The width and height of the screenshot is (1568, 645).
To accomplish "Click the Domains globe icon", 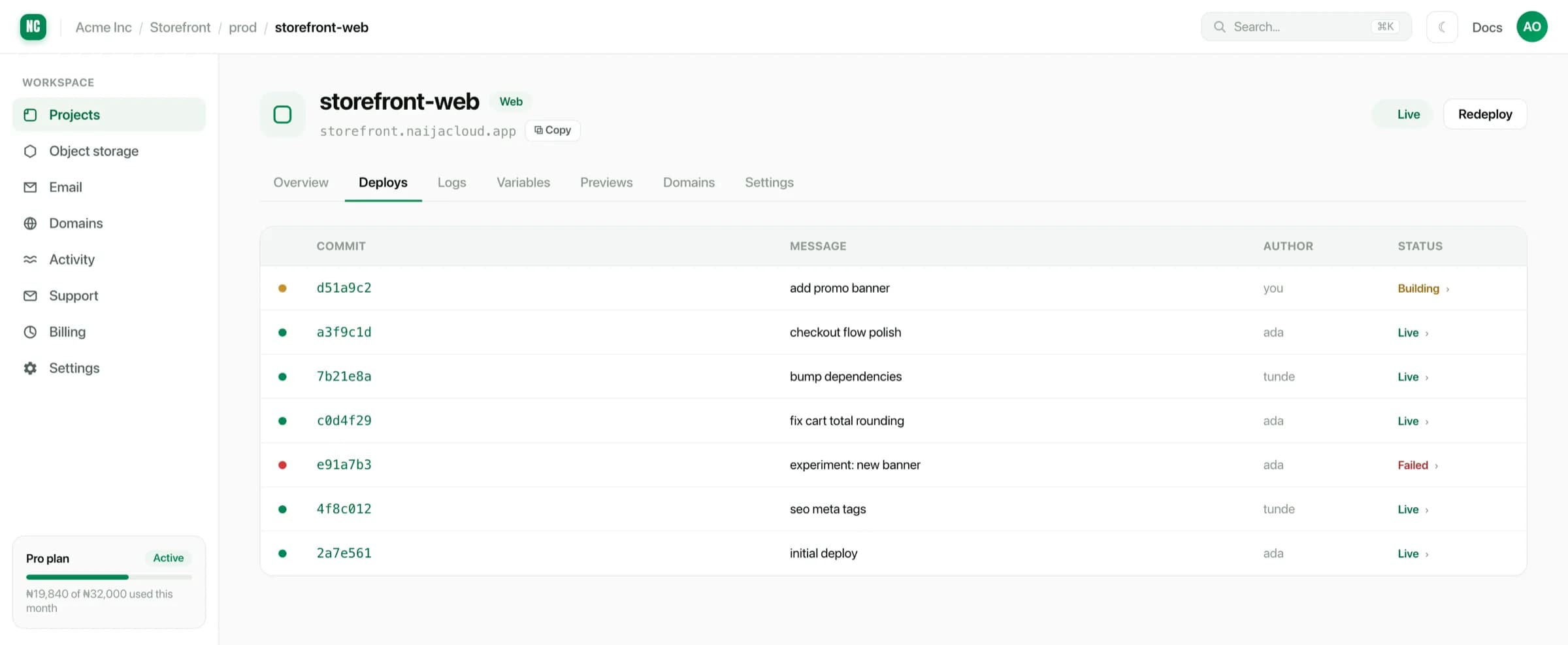I will pyautogui.click(x=30, y=223).
